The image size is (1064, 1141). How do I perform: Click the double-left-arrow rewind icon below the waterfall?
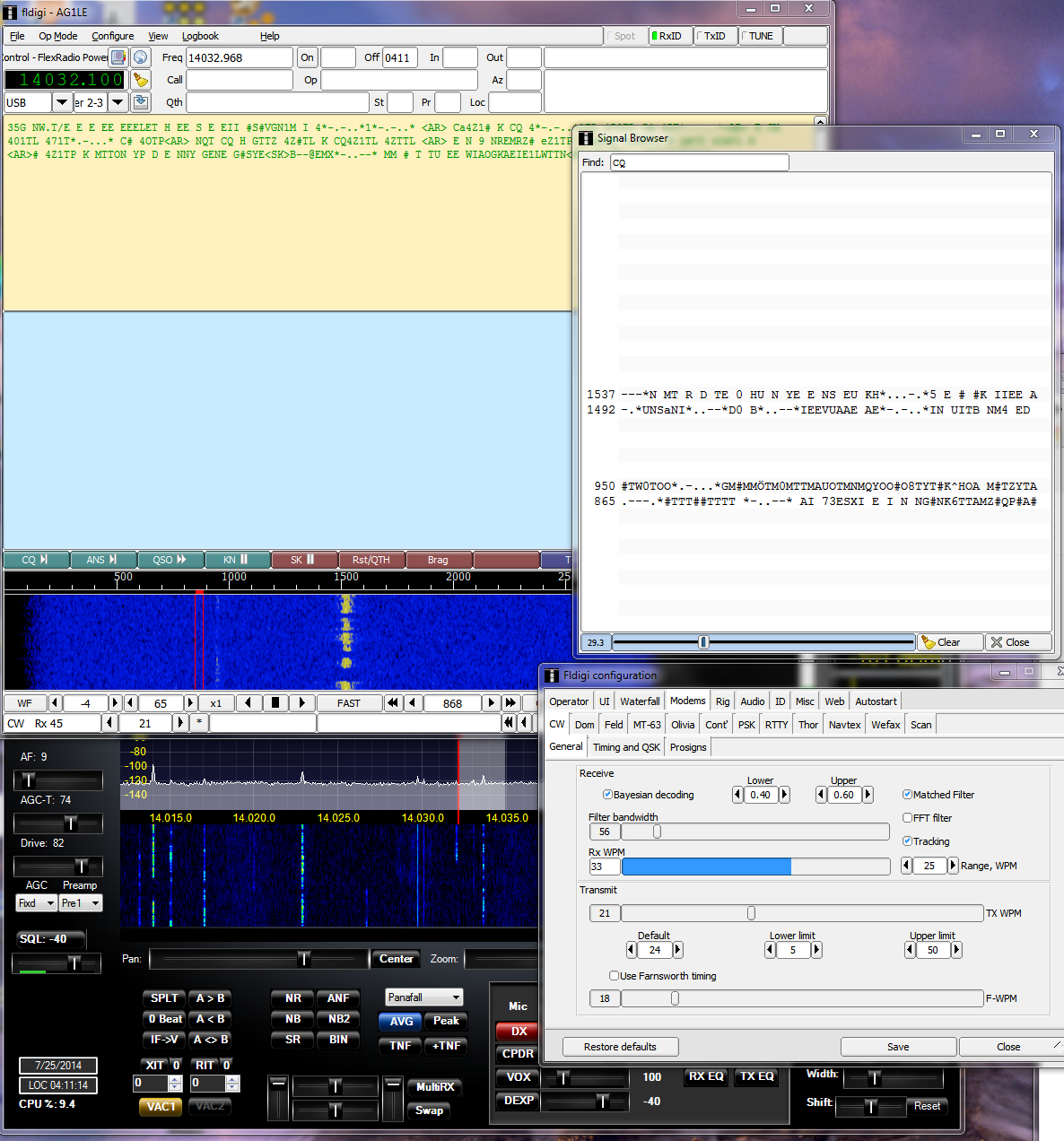point(392,703)
